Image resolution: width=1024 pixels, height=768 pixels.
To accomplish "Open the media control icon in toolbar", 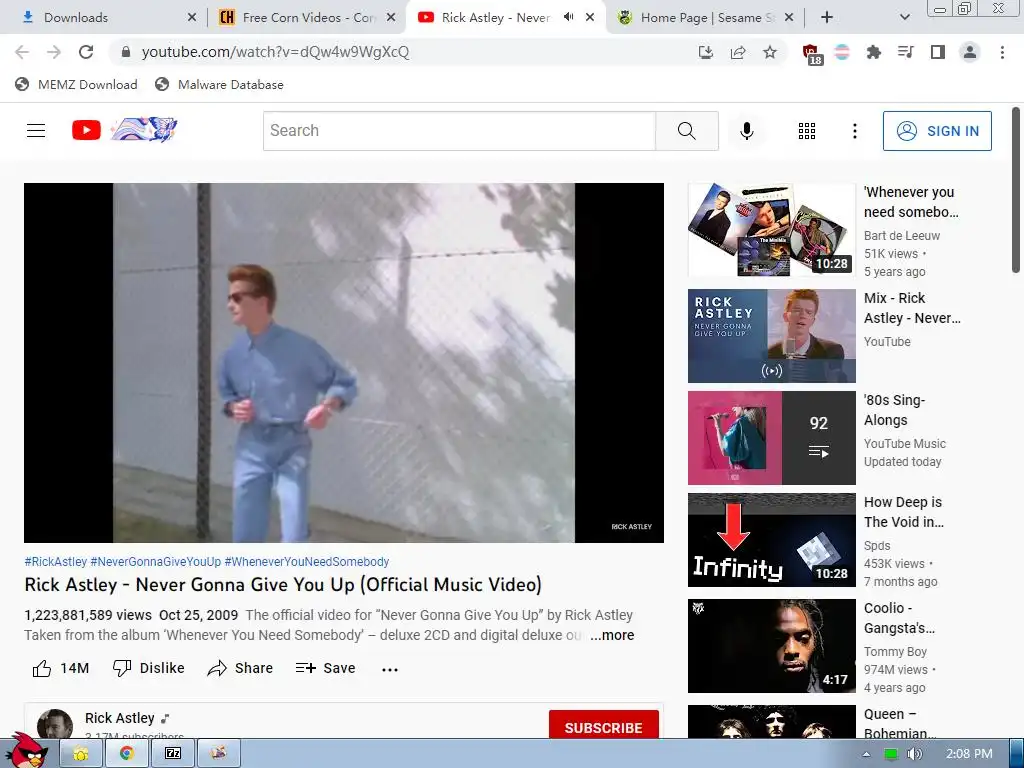I will point(906,52).
